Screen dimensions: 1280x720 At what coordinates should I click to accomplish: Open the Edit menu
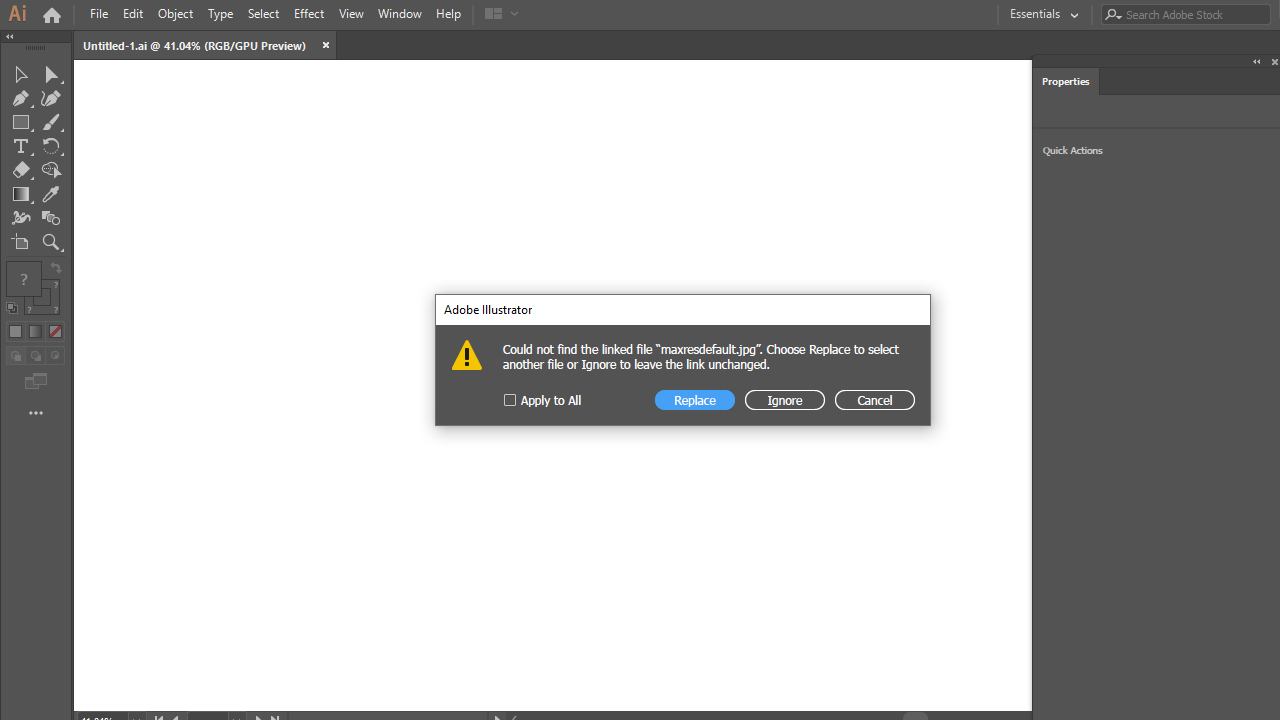tap(133, 14)
